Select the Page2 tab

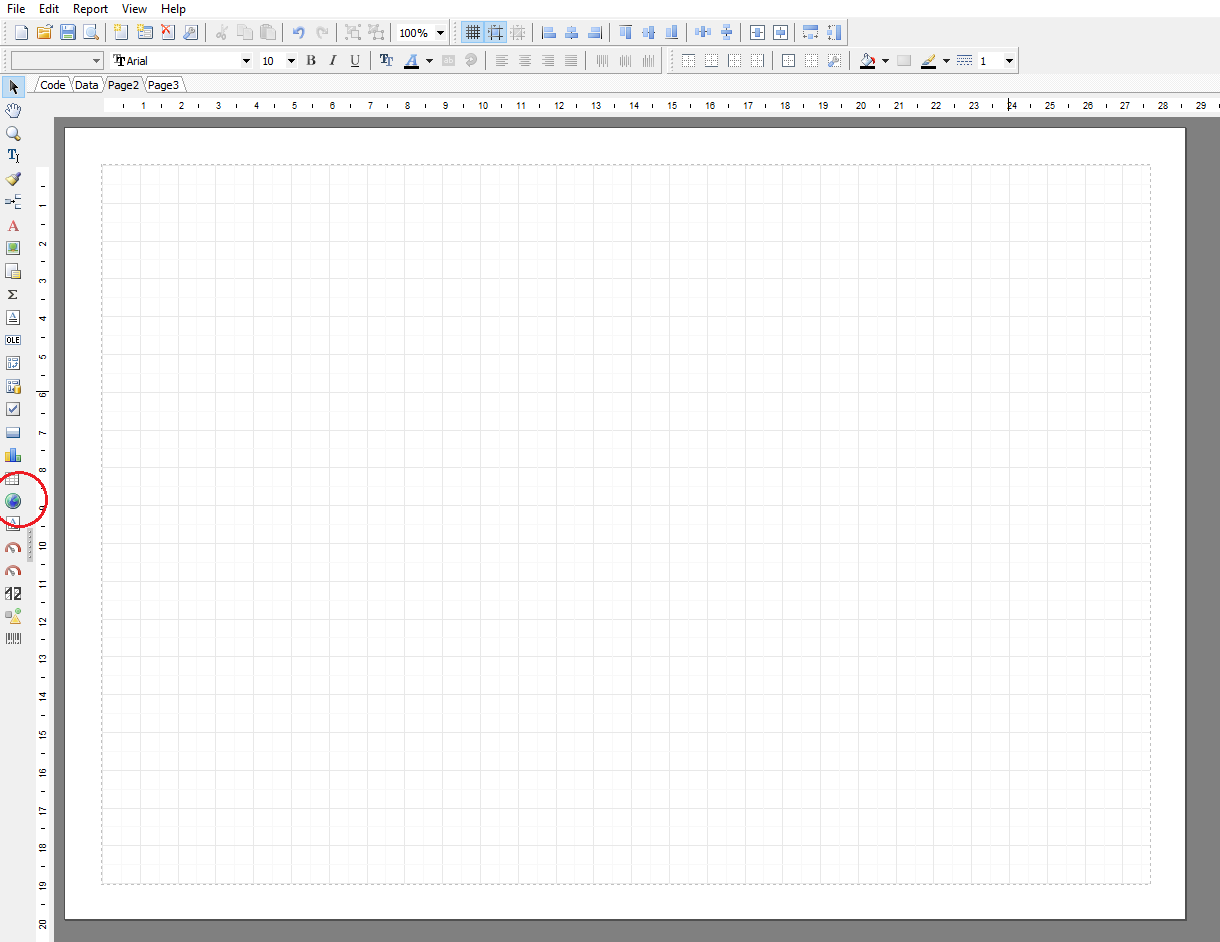tap(123, 85)
